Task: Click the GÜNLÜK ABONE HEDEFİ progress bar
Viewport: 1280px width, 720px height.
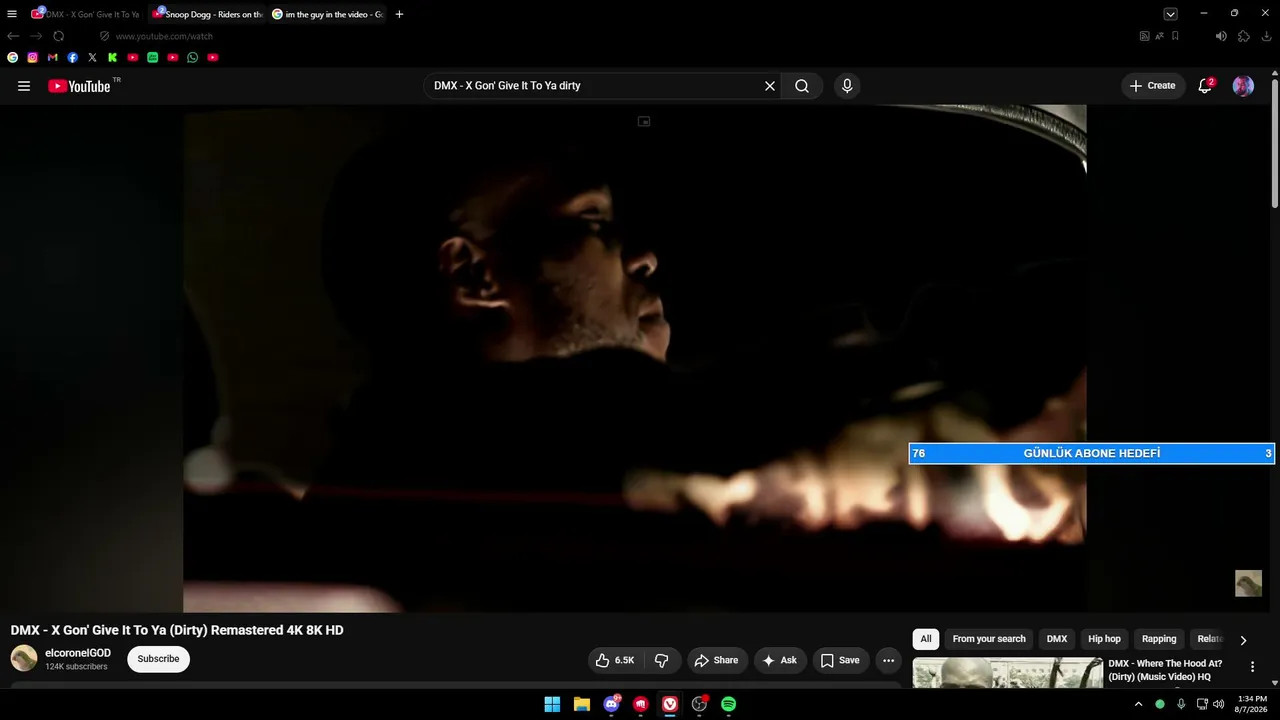Action: point(1091,453)
